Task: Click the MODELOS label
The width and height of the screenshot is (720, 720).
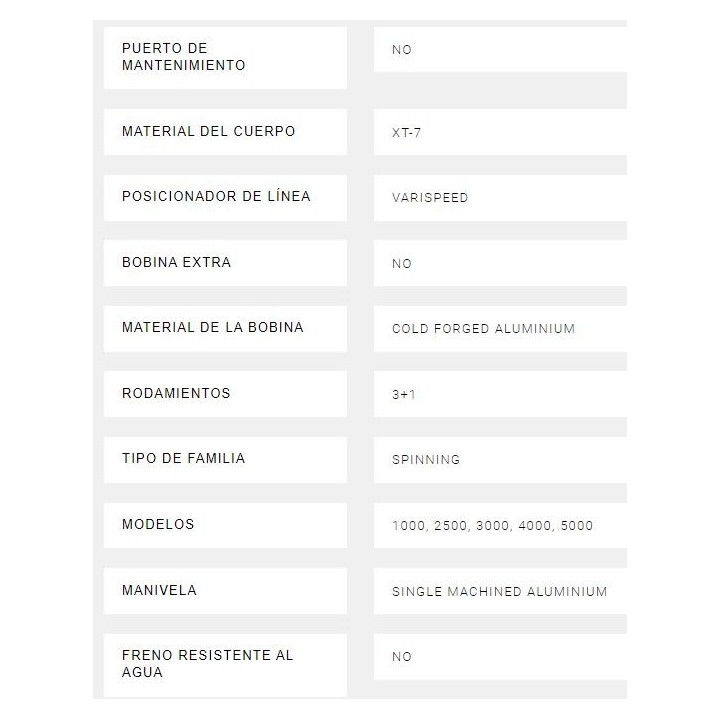Action: 158,524
